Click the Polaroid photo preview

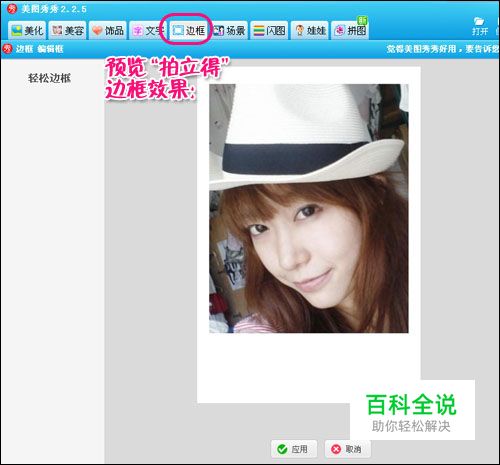(x=309, y=235)
